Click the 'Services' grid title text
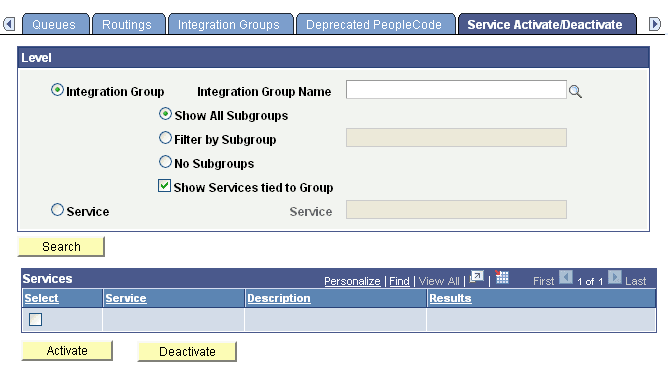The height and width of the screenshot is (371, 668). [x=47, y=279]
